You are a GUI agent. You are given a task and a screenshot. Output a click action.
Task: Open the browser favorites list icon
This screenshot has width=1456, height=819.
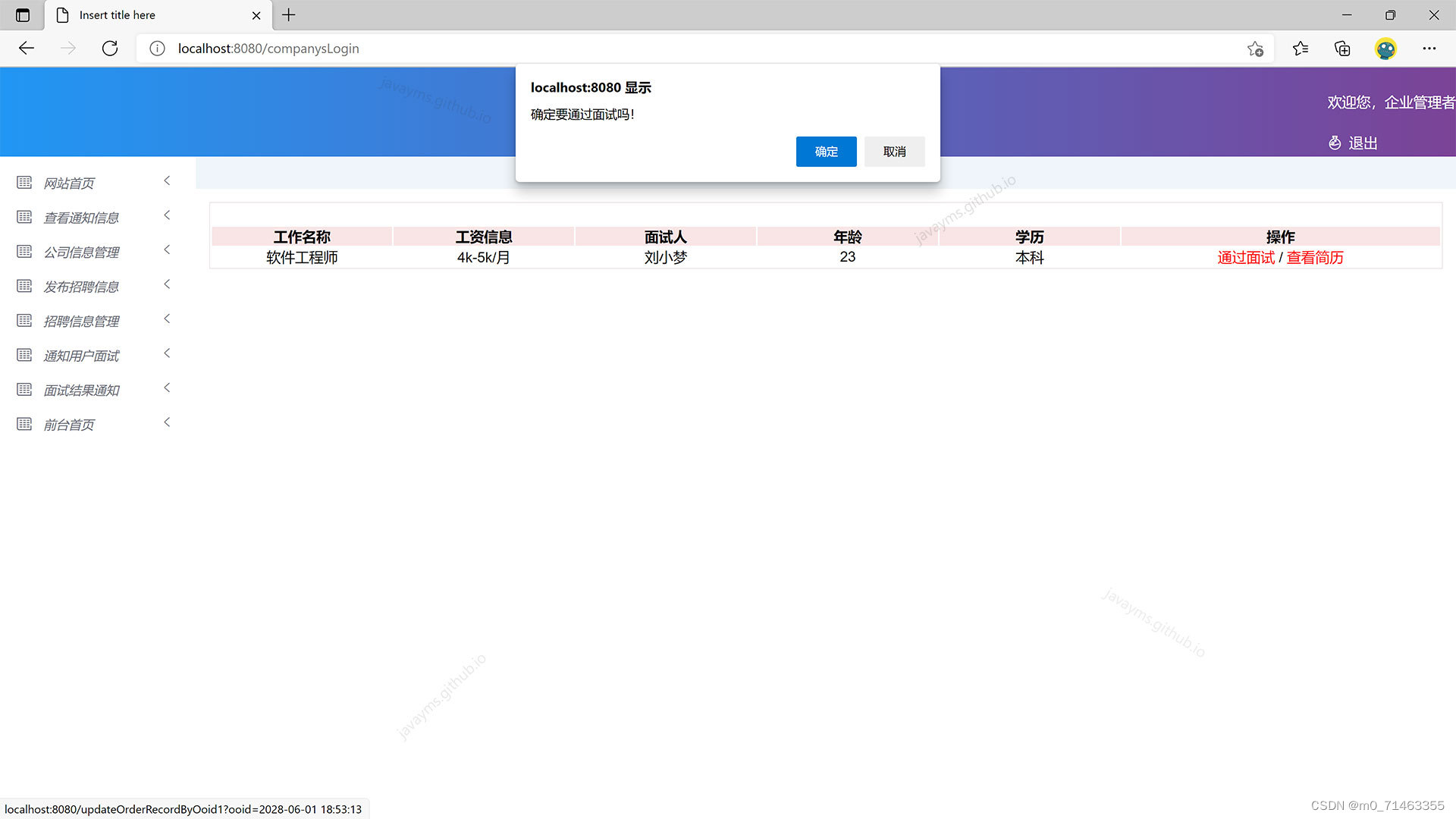[x=1301, y=49]
